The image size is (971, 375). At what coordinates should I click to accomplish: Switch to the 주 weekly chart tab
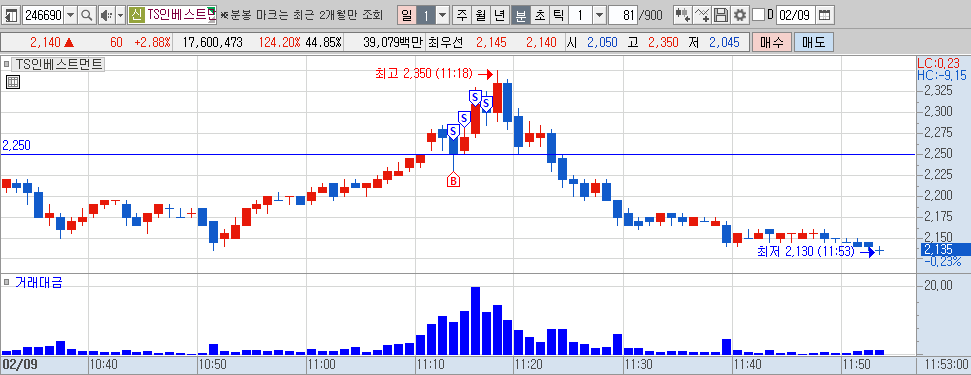tap(462, 14)
